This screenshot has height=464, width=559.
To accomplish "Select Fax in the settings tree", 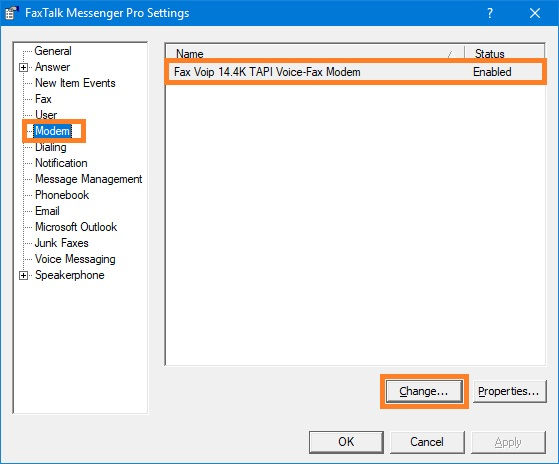I will tap(43, 99).
